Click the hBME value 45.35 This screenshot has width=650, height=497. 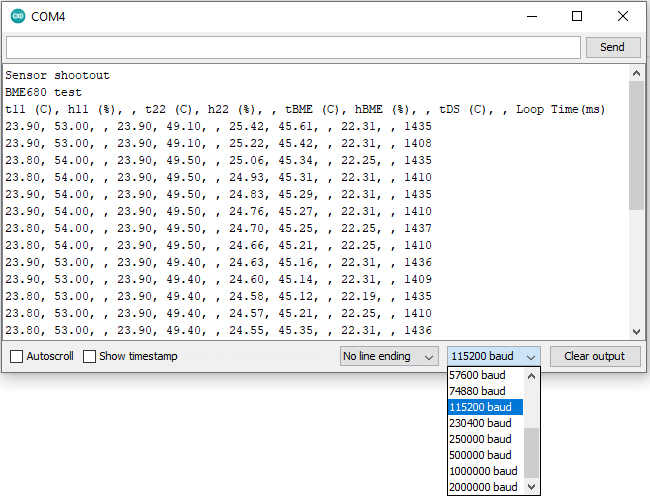pyautogui.click(x=296, y=330)
